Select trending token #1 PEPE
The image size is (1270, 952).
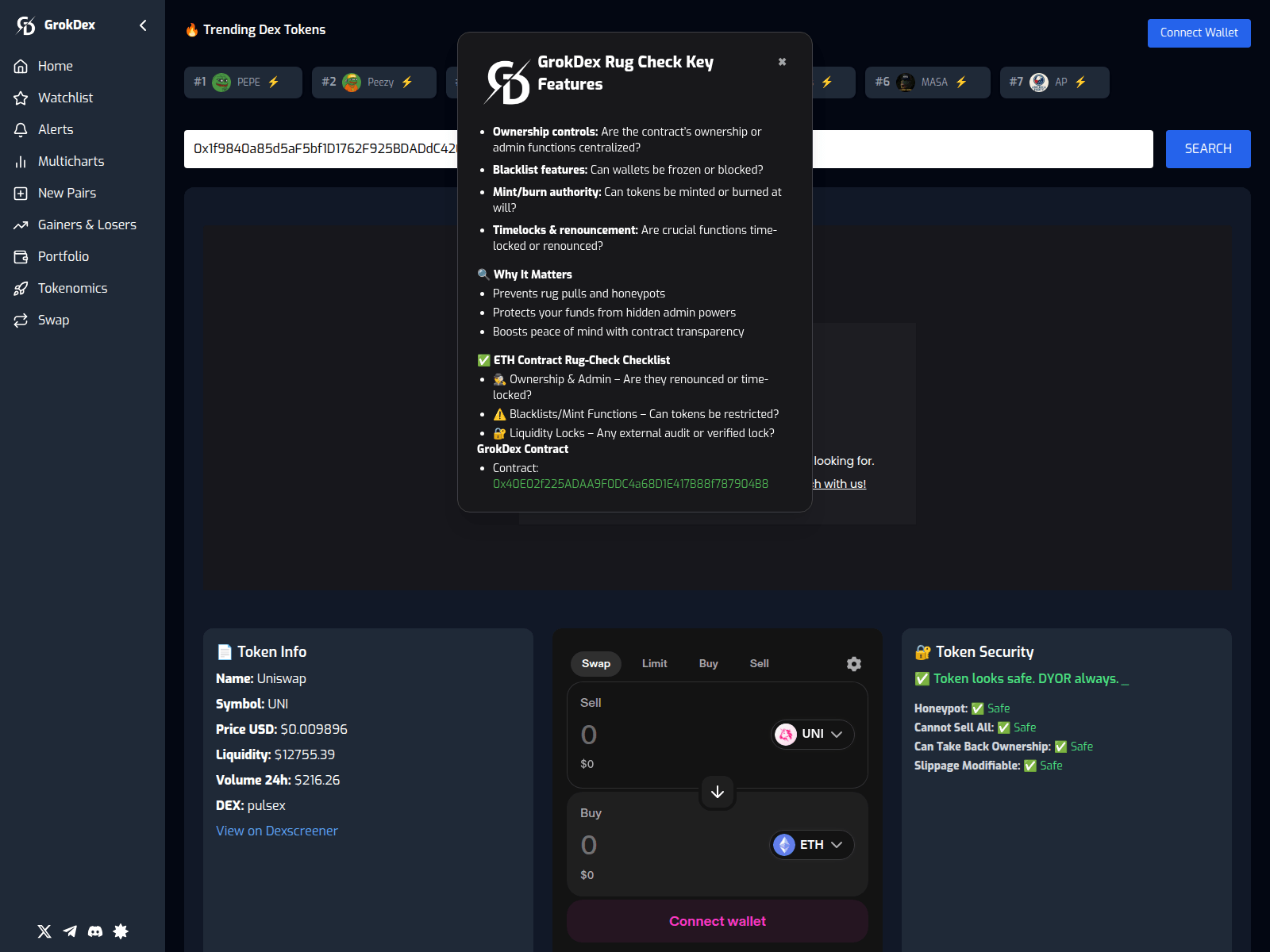click(243, 82)
